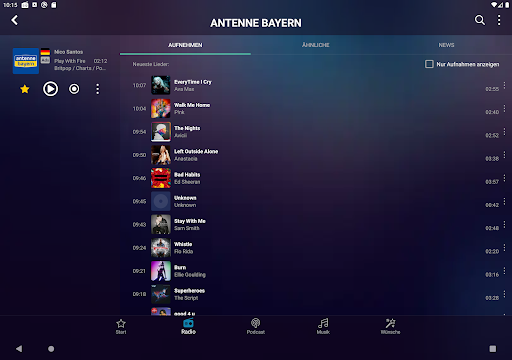The height and width of the screenshot is (360, 512).
Task: Open options menu for 'EveryTime I Cry'
Action: pos(504,85)
